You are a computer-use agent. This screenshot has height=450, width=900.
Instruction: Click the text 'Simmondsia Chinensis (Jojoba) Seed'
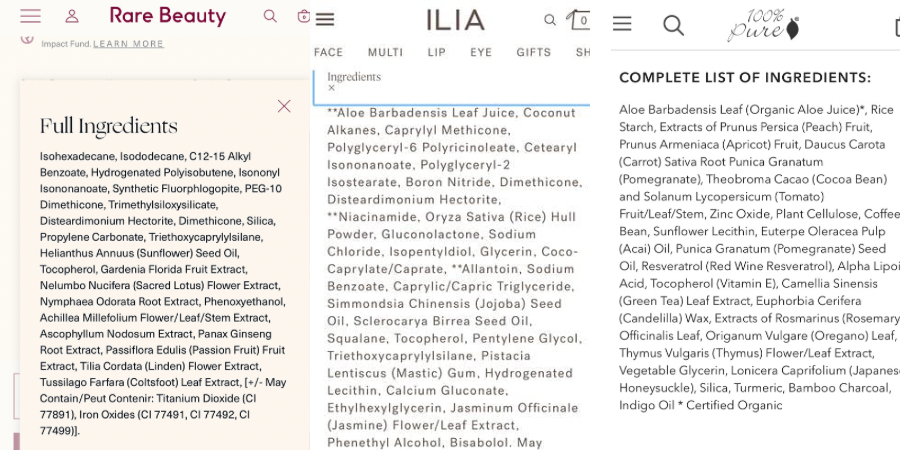[x=444, y=304]
